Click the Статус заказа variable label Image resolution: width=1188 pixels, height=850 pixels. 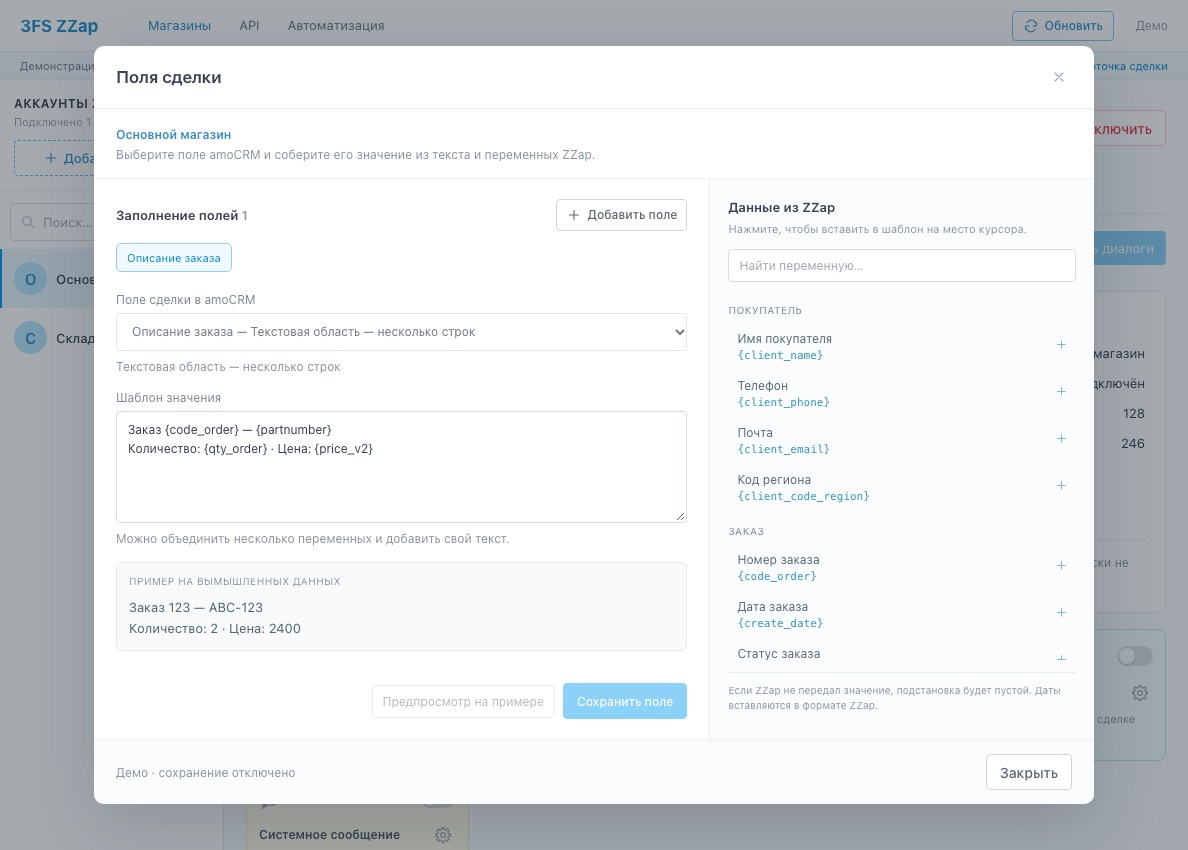(779, 654)
